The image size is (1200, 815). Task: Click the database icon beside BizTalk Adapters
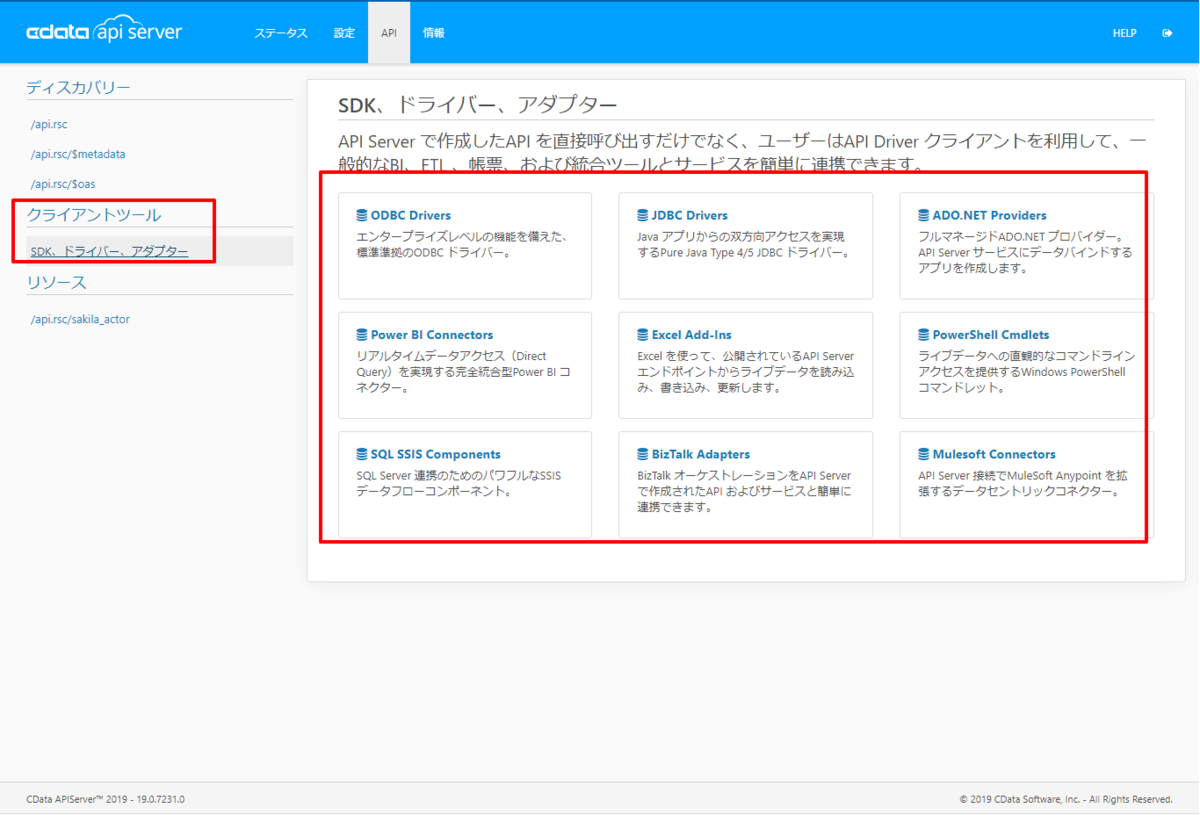click(x=643, y=454)
